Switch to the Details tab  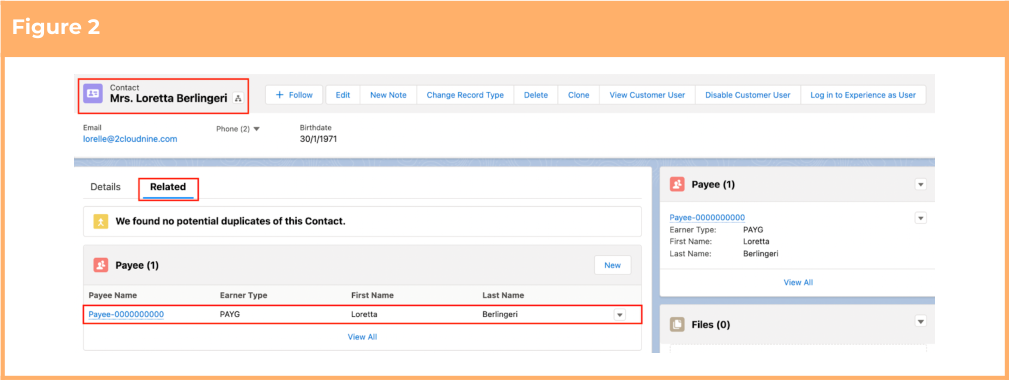(x=106, y=187)
